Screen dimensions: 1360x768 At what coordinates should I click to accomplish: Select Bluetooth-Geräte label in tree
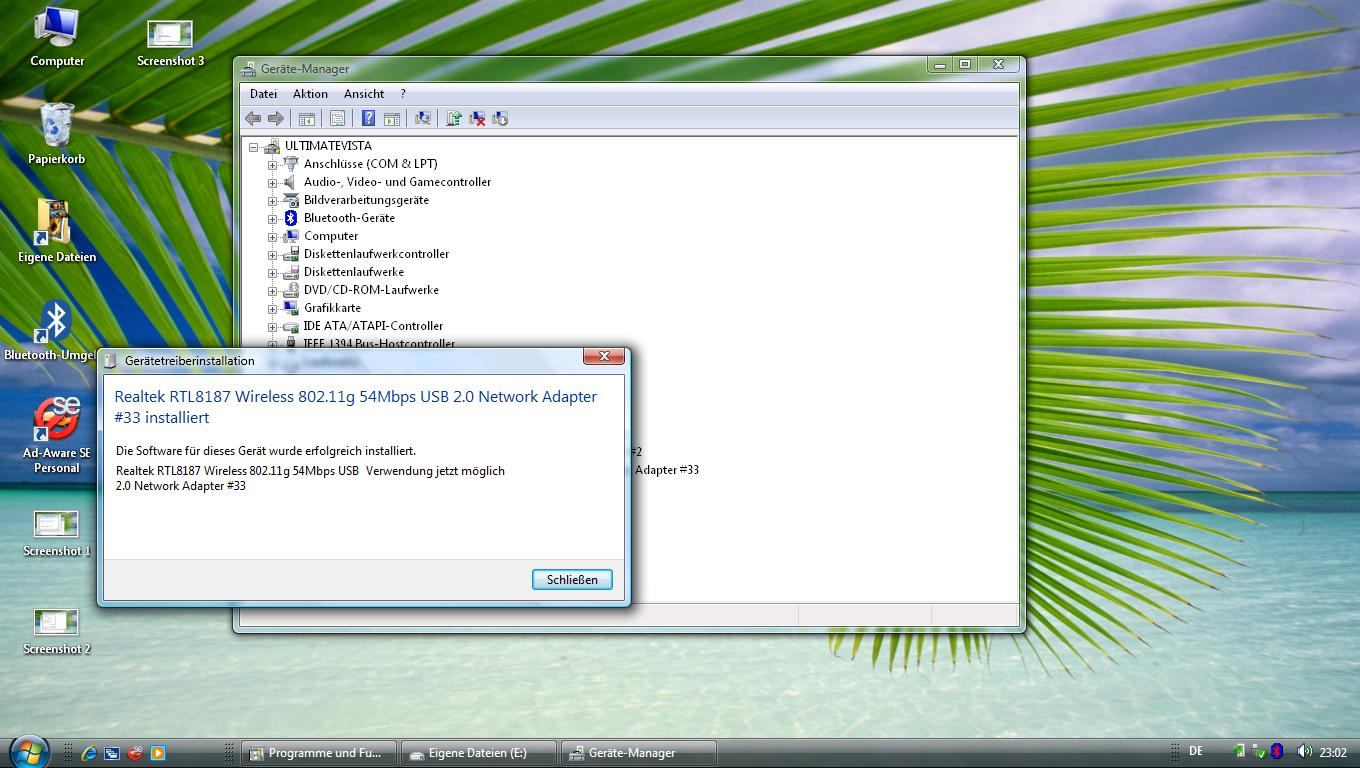pyautogui.click(x=349, y=218)
